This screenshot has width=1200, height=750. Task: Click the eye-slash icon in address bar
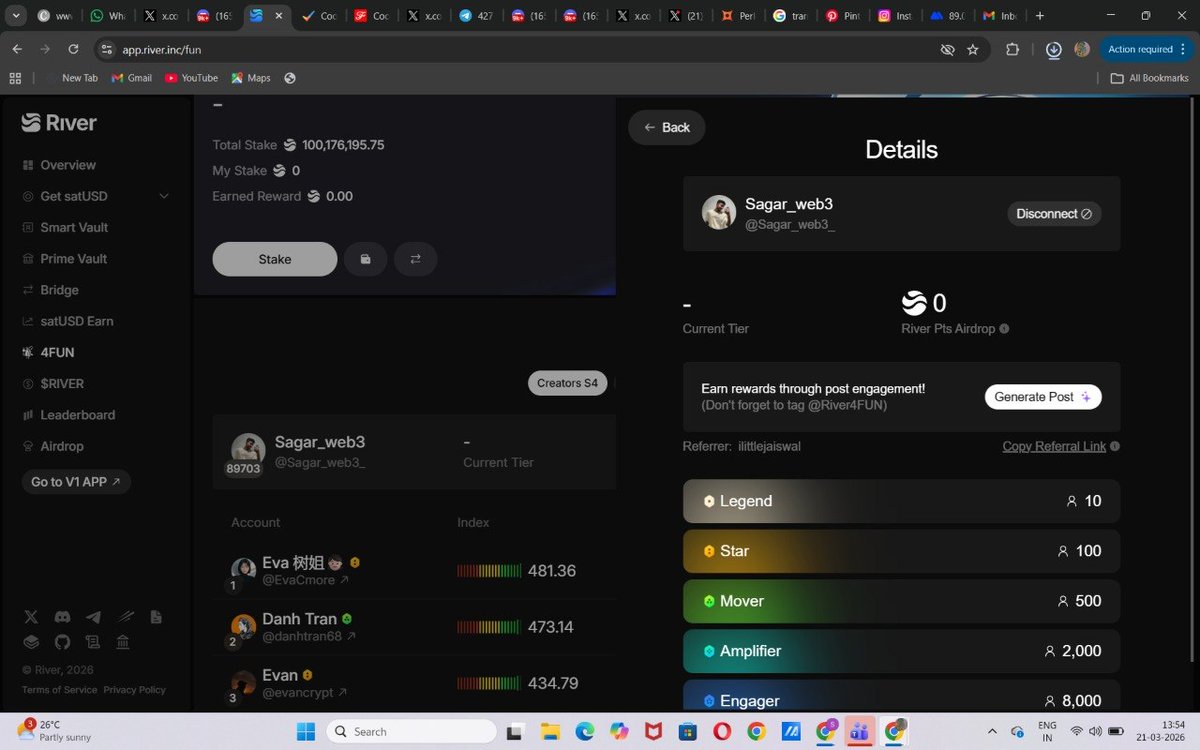click(947, 49)
